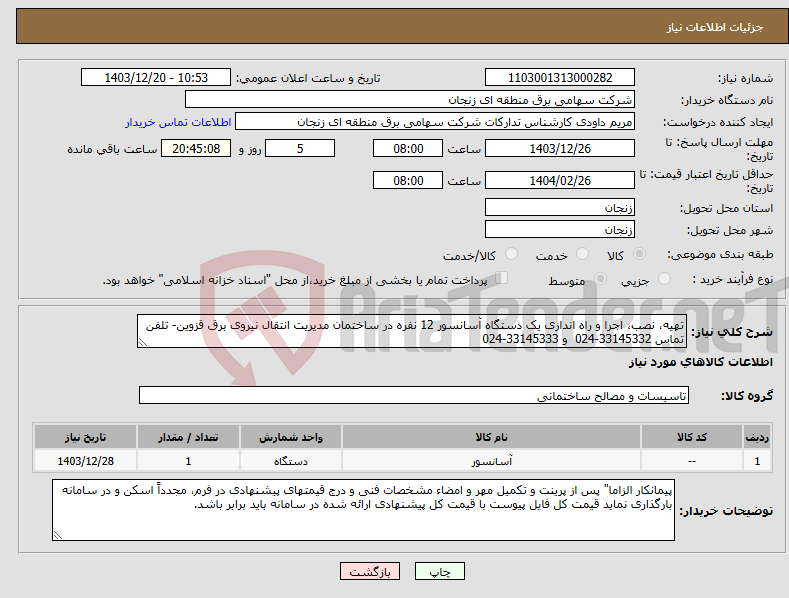Select the کالا/خدمت radio button
789x598 pixels.
[x=511, y=254]
